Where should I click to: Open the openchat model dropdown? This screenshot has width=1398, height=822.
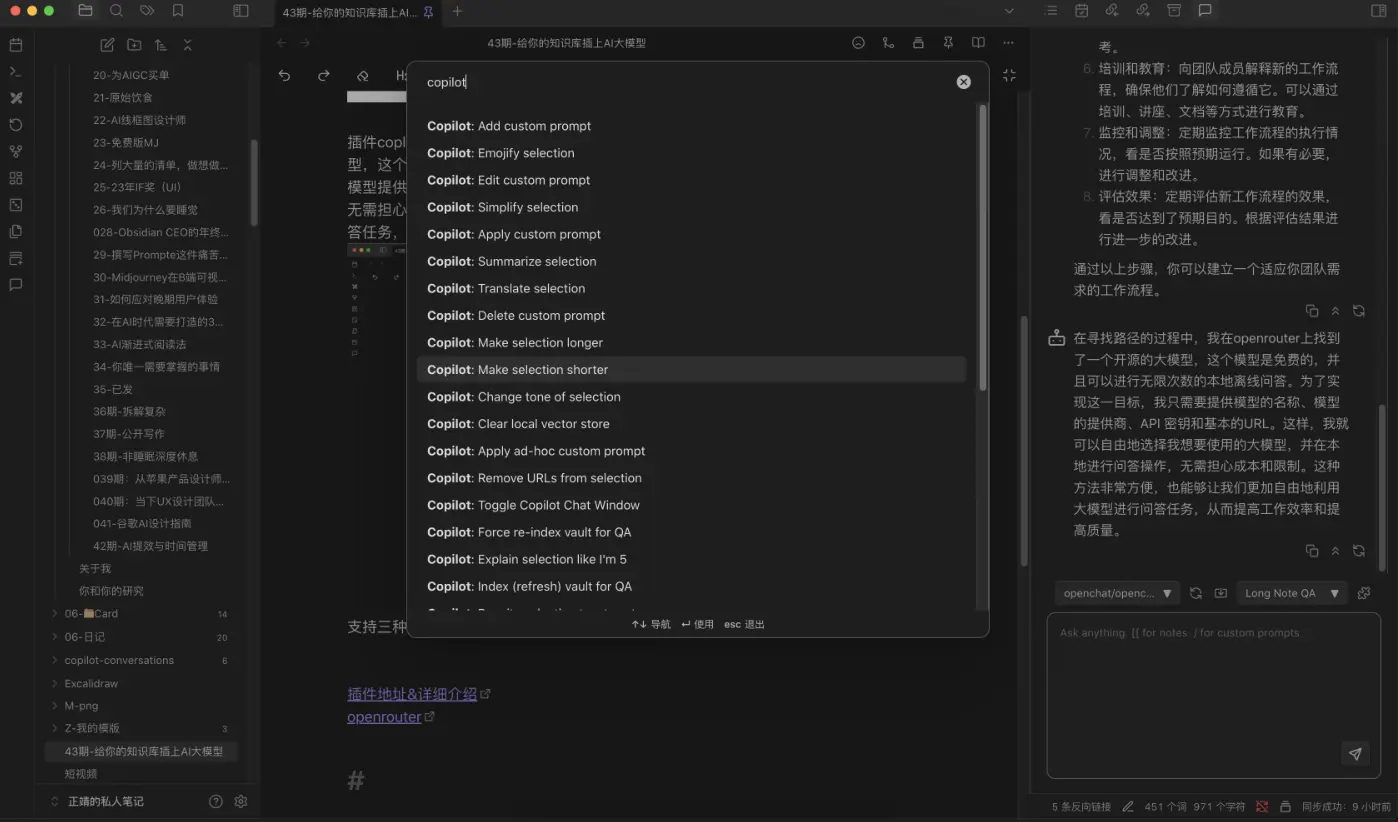[1116, 593]
